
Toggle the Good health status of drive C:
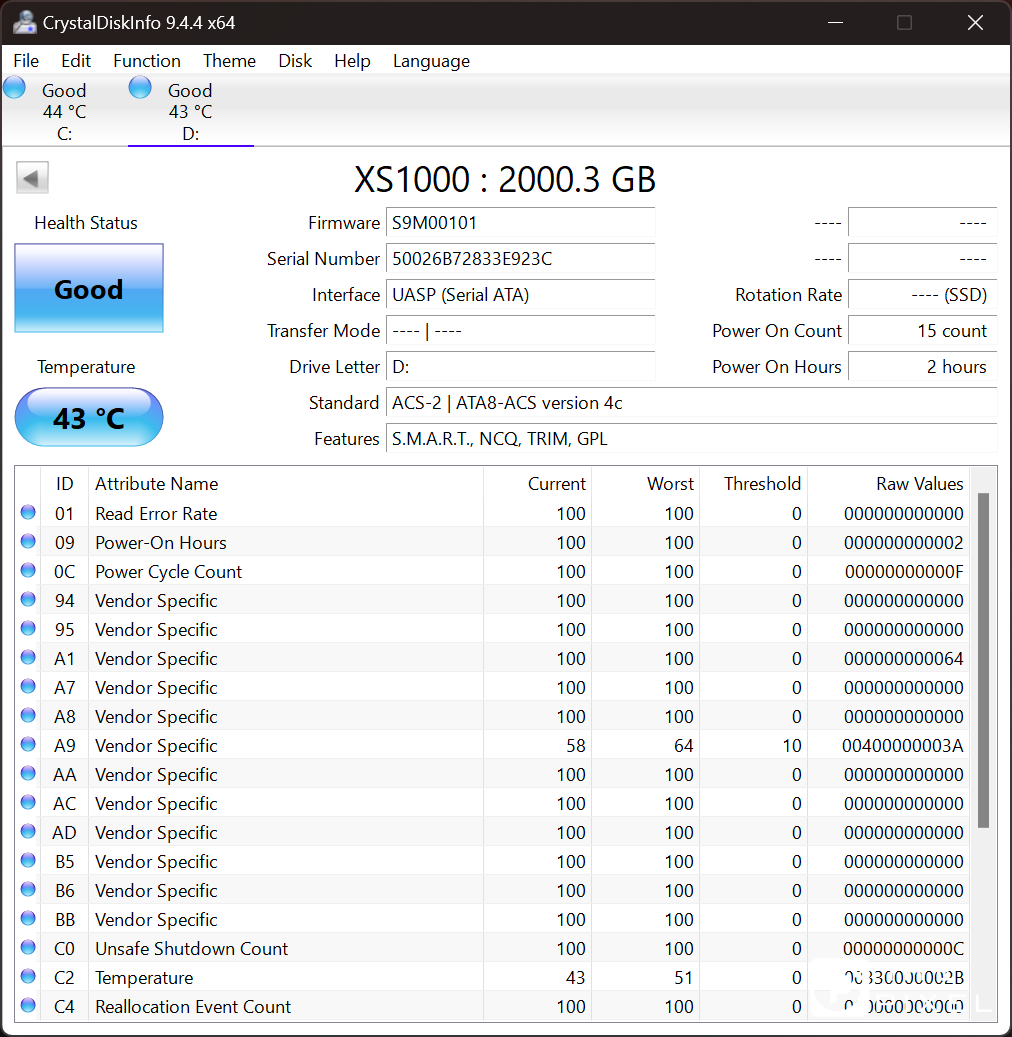click(x=64, y=90)
